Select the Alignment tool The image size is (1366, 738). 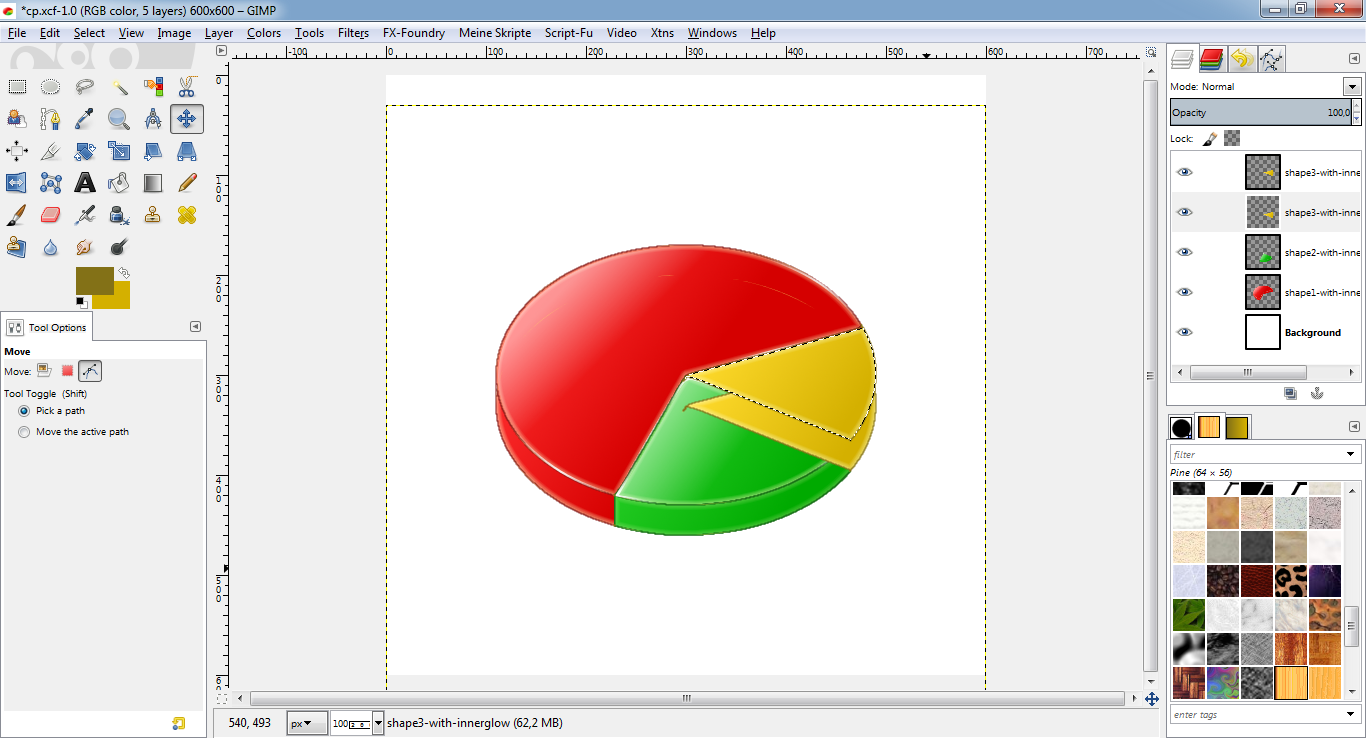tap(17, 151)
